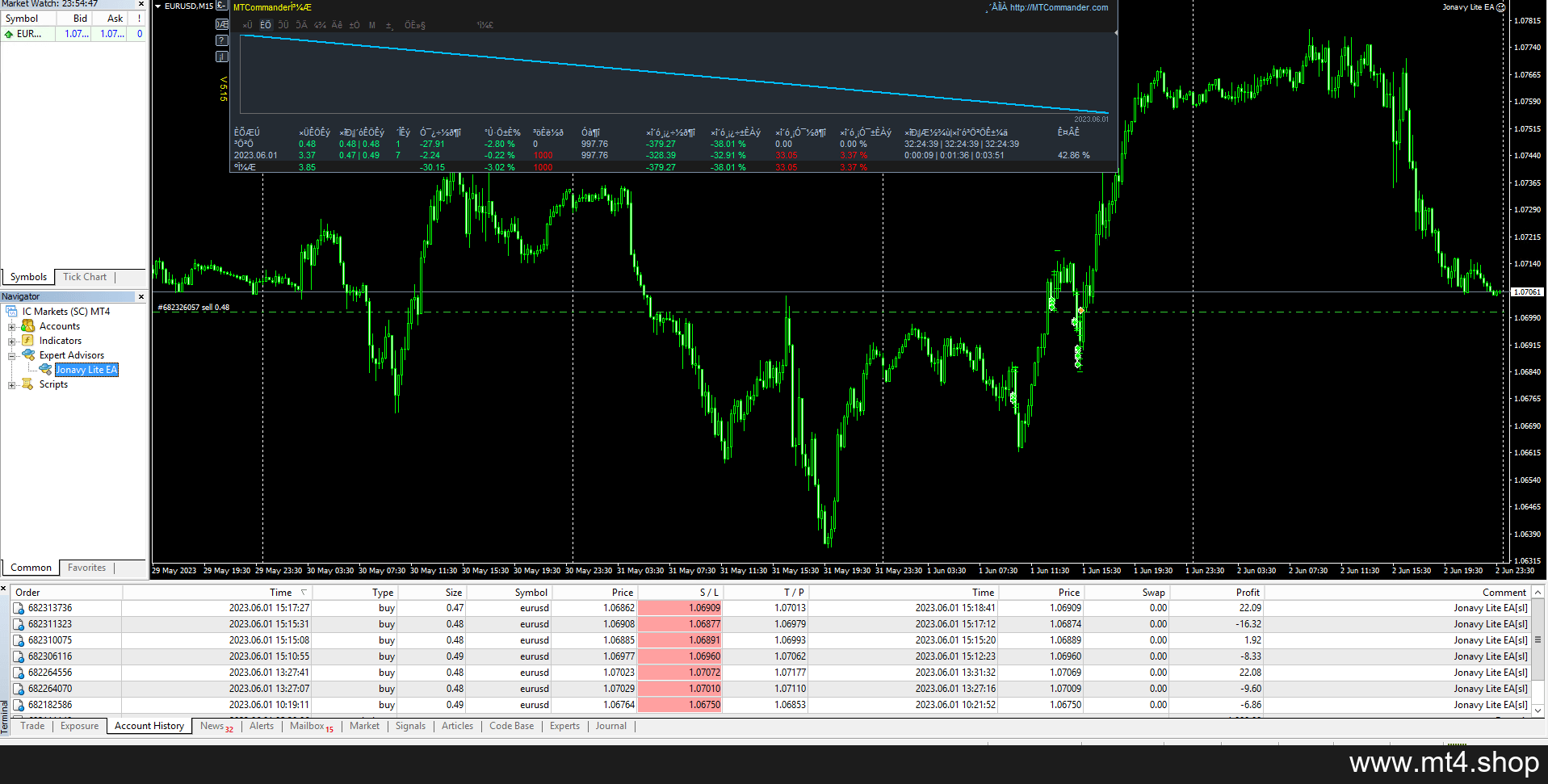Click order icon for order 682311323
The image size is (1548, 784).
(19, 624)
